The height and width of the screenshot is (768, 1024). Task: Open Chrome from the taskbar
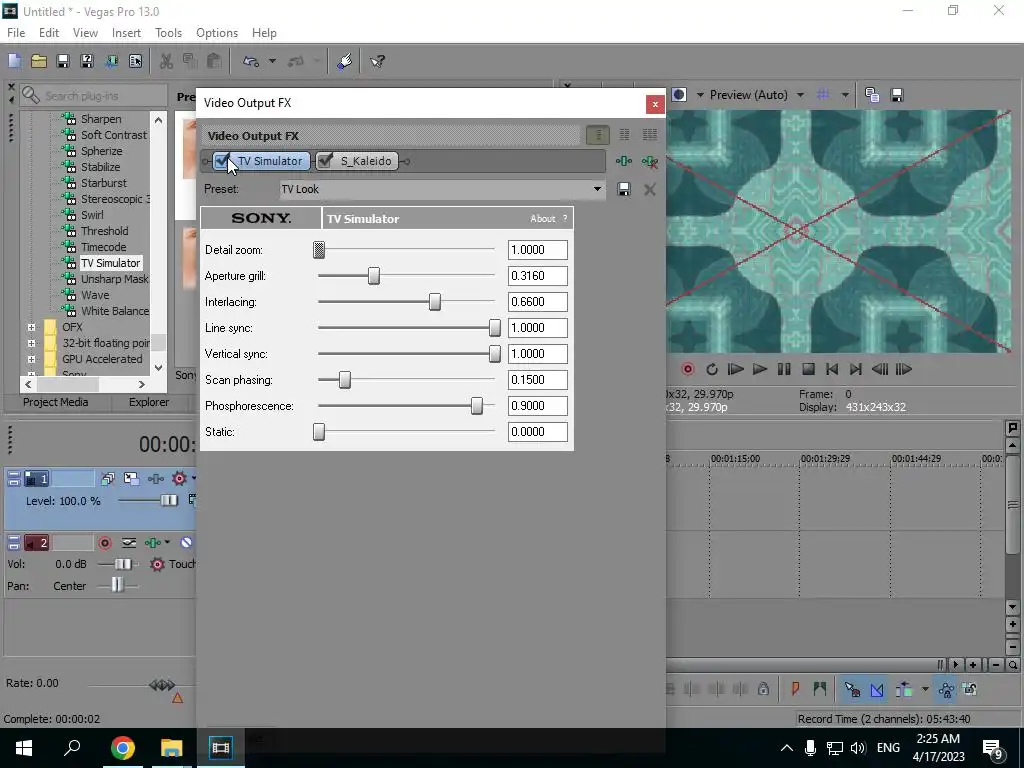(122, 748)
